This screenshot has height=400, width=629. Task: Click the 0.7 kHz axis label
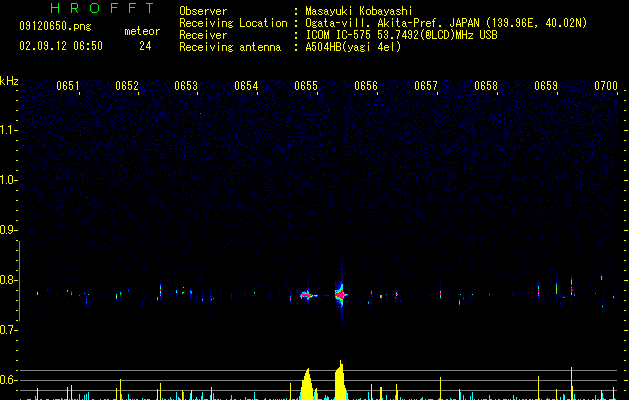(x=8, y=330)
